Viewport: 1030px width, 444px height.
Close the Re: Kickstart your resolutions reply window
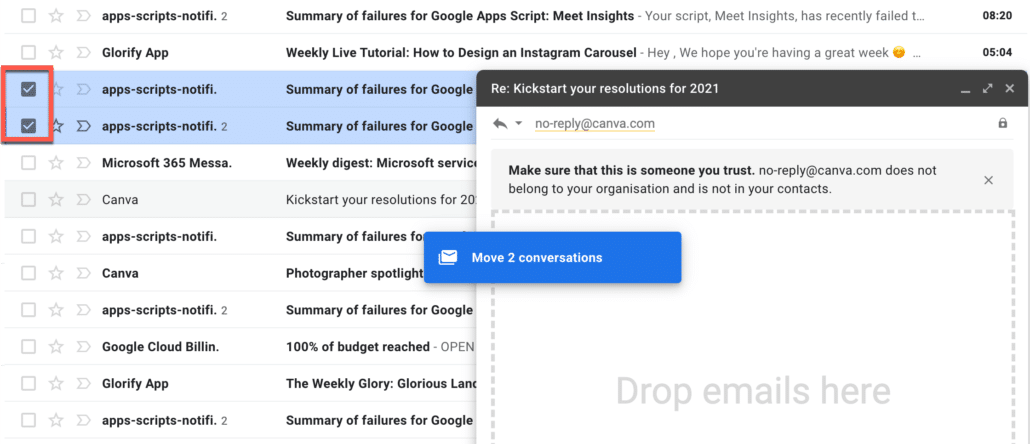point(1010,89)
